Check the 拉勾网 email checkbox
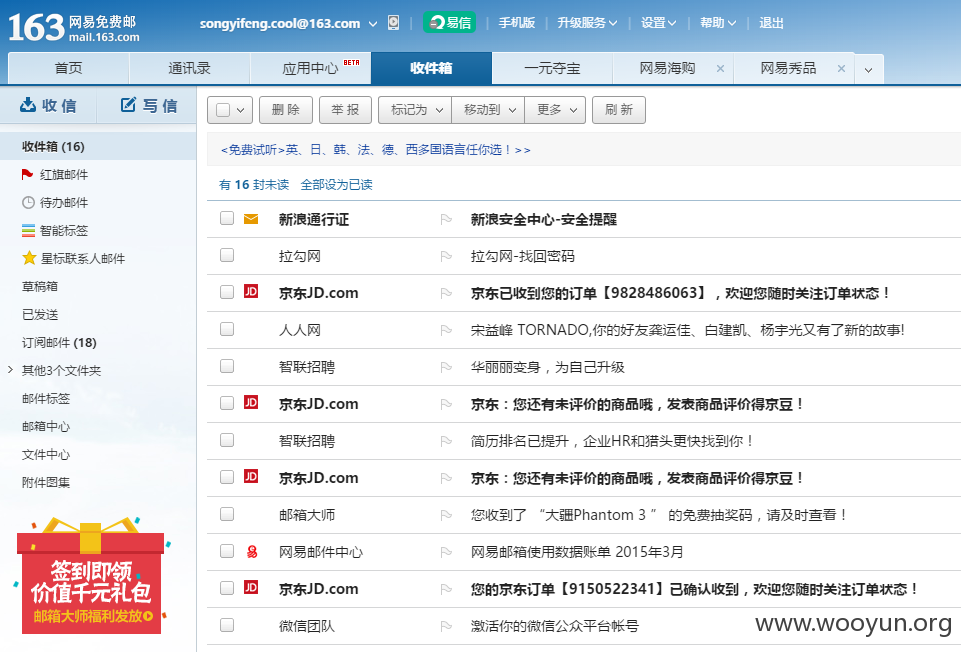Viewport: 961px width, 652px height. (x=227, y=254)
